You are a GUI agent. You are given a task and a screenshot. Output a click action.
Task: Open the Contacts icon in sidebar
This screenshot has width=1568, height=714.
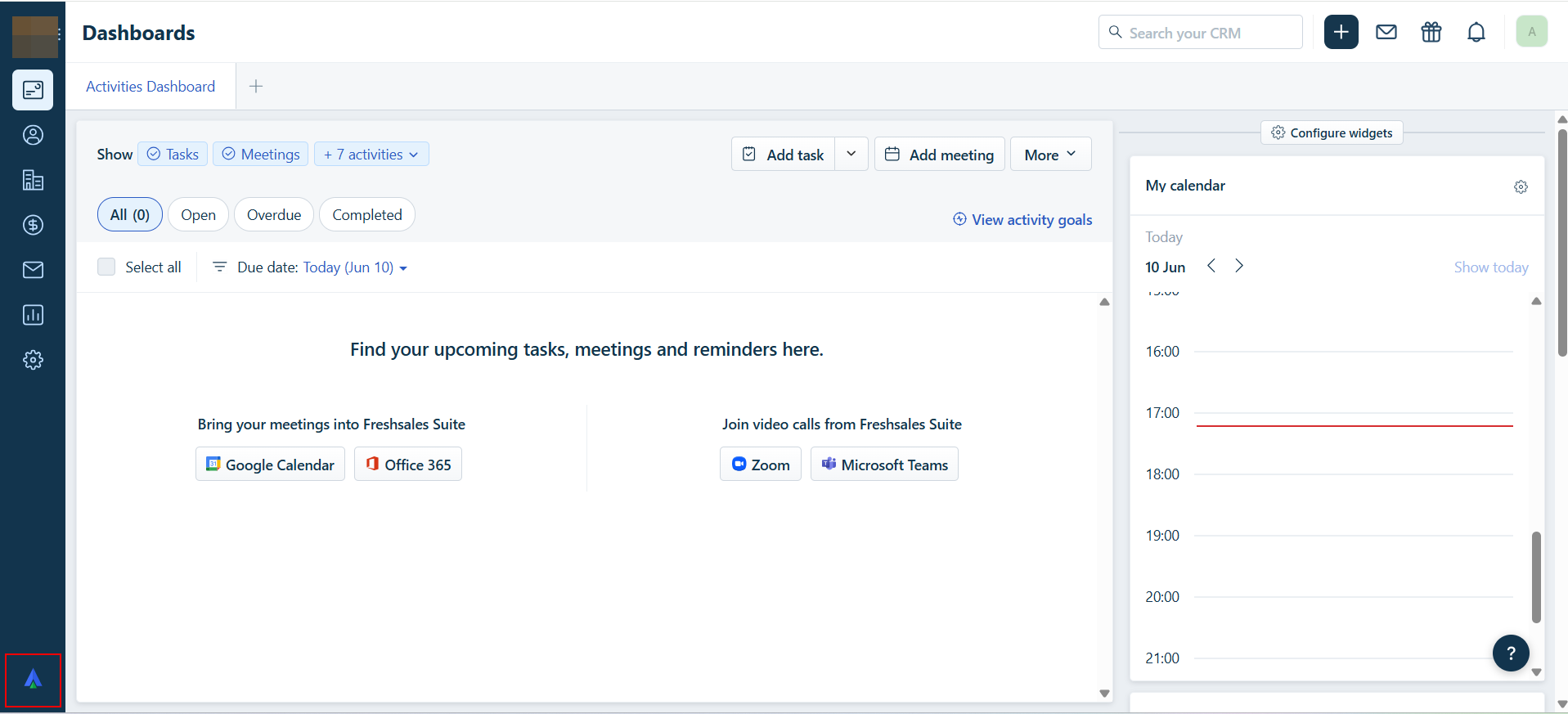point(33,135)
